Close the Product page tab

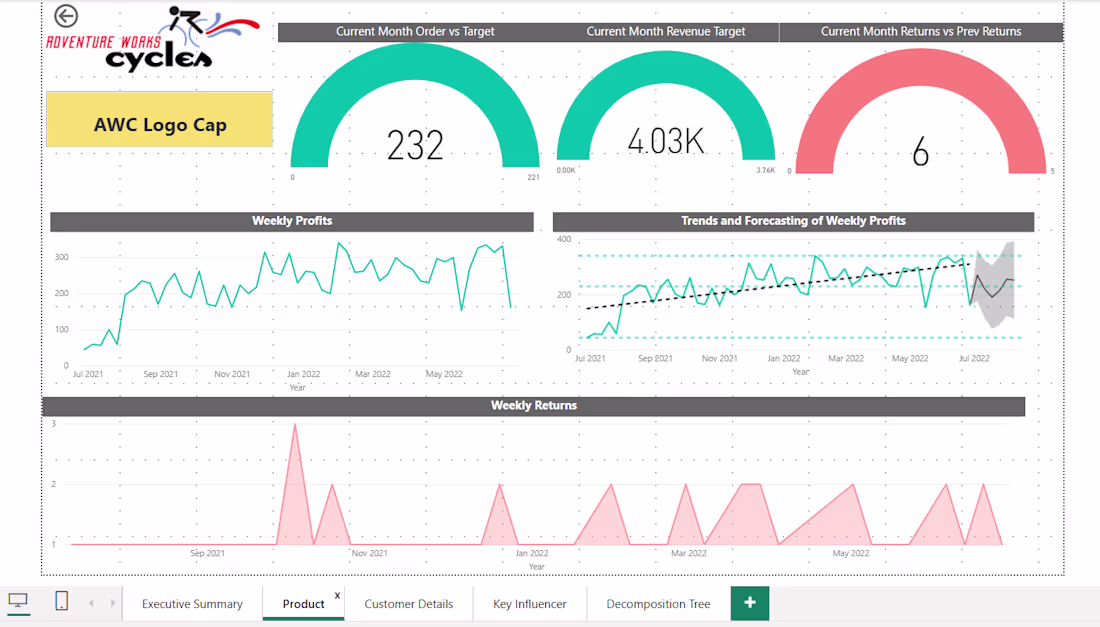337,595
